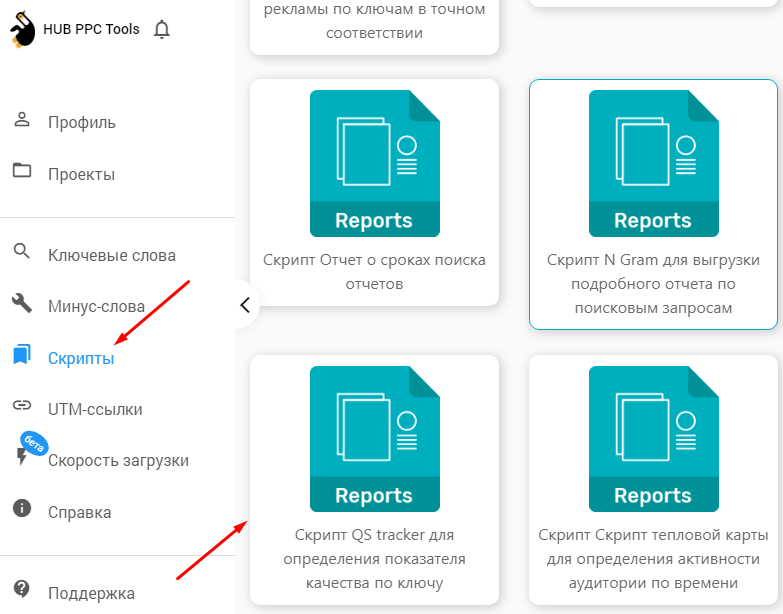
Task: Click the бета badge
Action: tap(34, 443)
